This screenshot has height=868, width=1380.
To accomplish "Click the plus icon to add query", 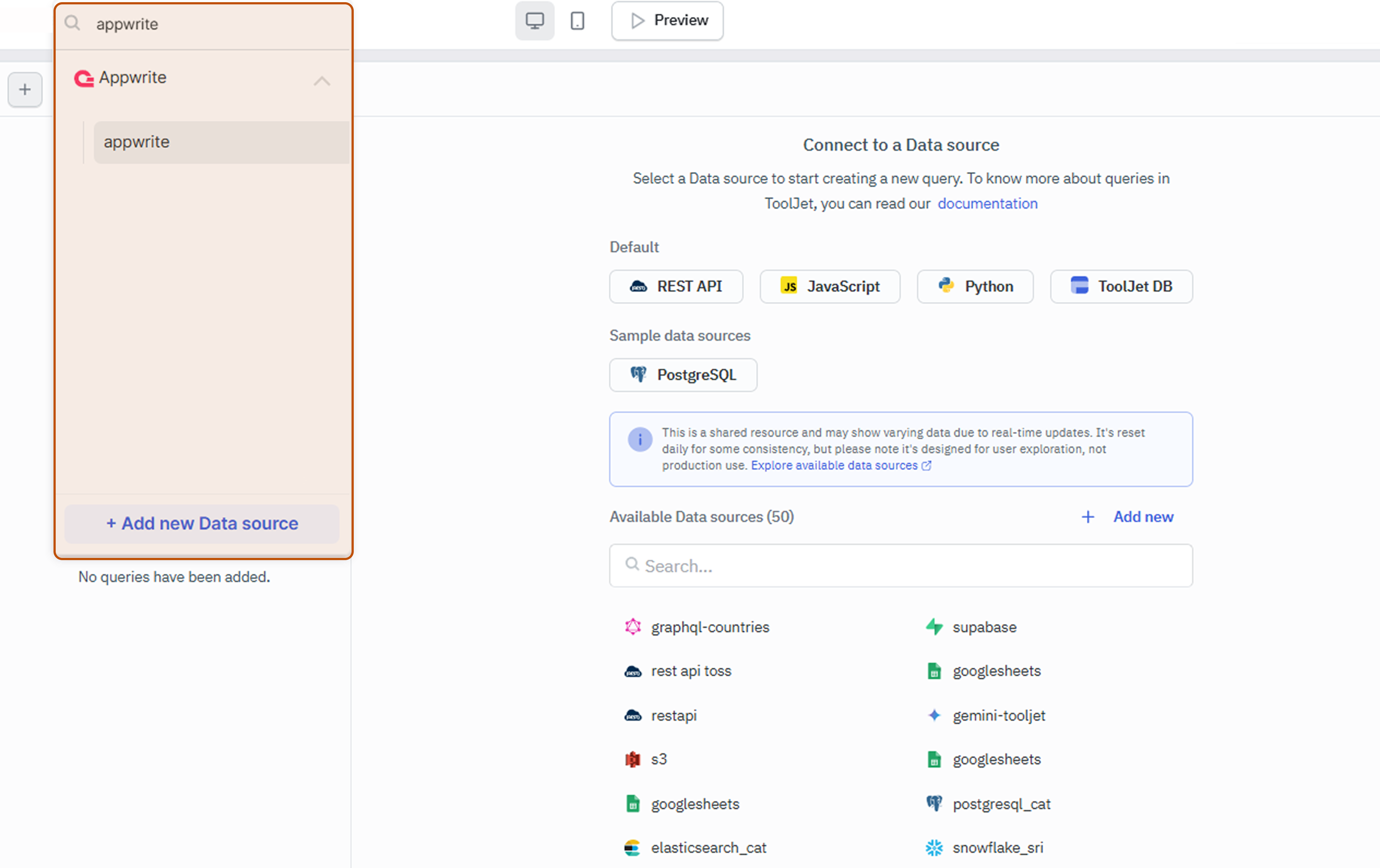I will 25,89.
